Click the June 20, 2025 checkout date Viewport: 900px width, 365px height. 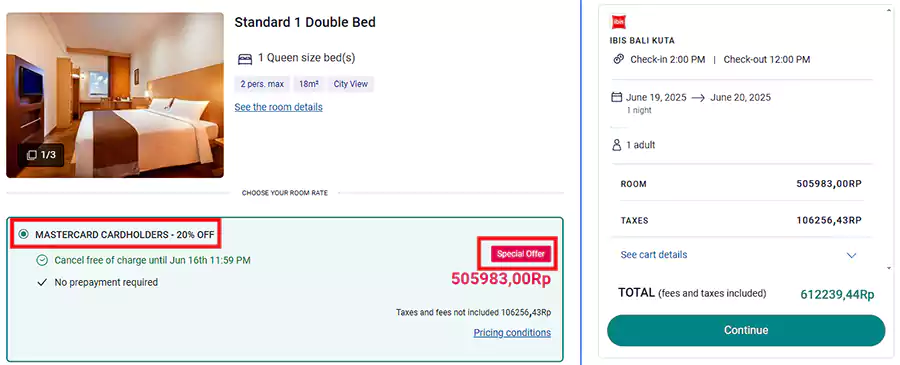pos(740,97)
